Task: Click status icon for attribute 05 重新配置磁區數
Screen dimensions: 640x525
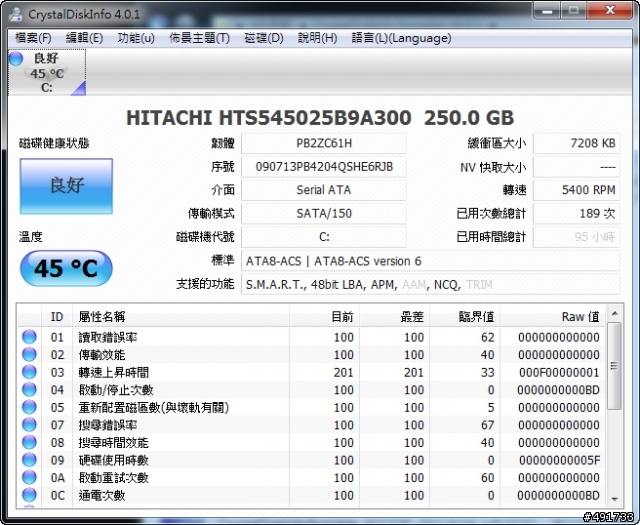Action: (x=29, y=407)
